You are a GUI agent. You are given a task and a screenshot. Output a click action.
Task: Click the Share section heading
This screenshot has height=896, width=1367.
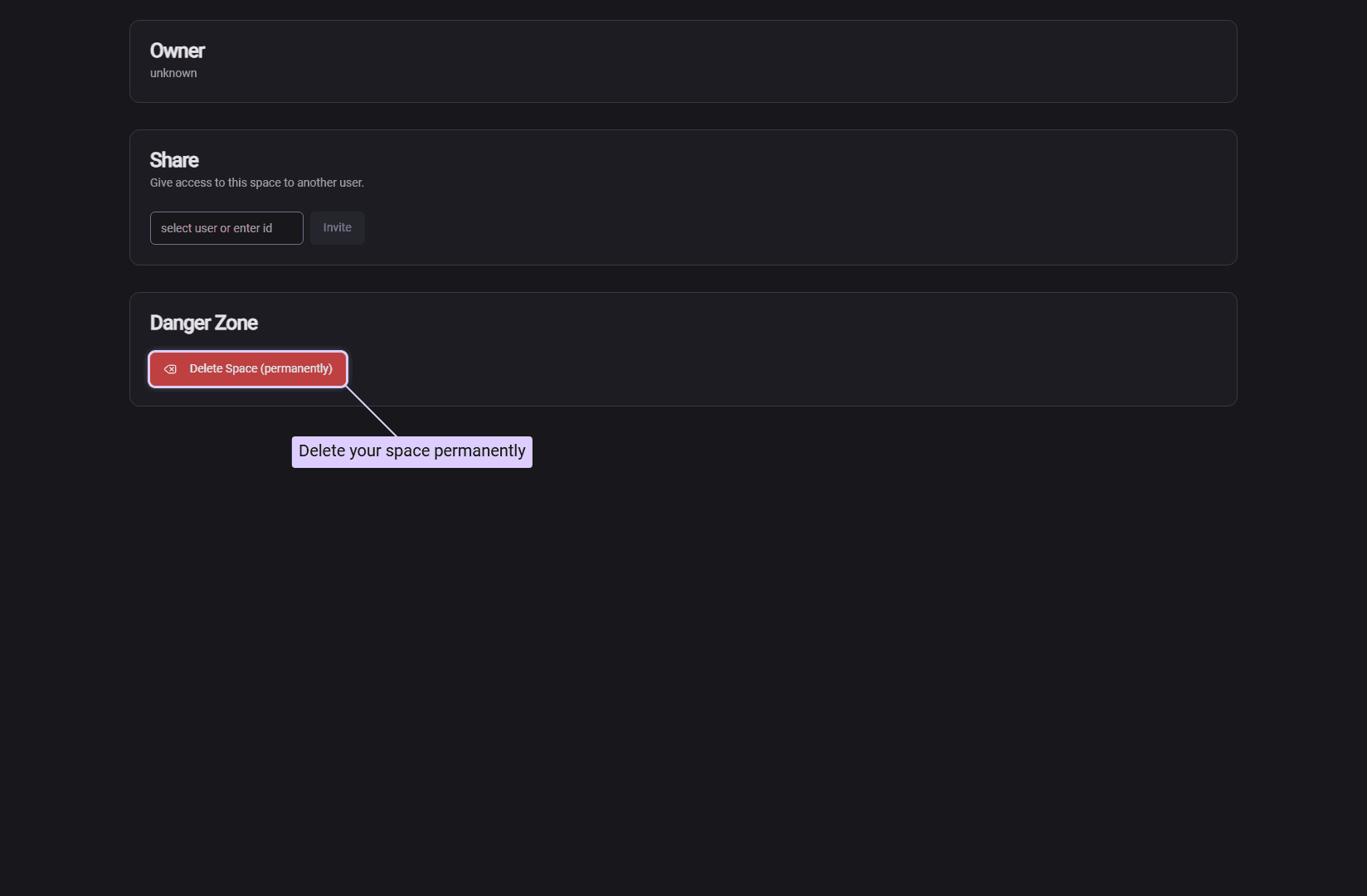pos(174,160)
